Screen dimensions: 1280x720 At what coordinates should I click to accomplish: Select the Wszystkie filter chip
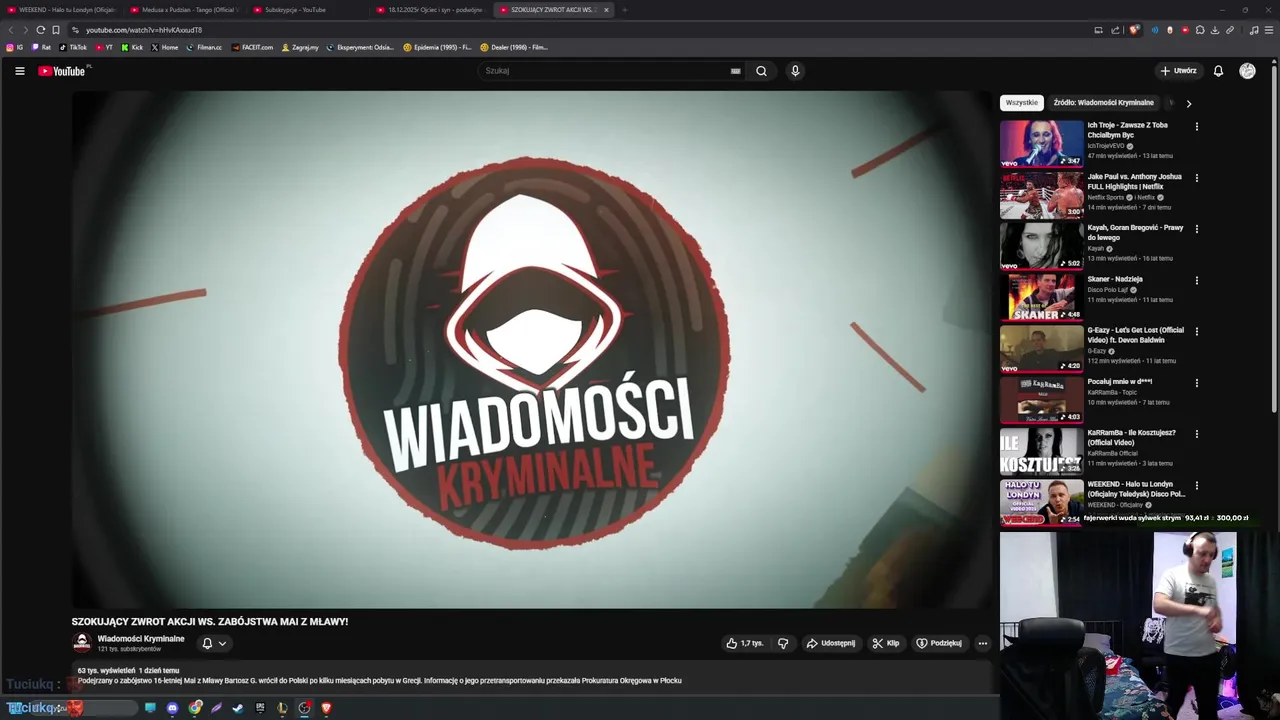point(1022,103)
